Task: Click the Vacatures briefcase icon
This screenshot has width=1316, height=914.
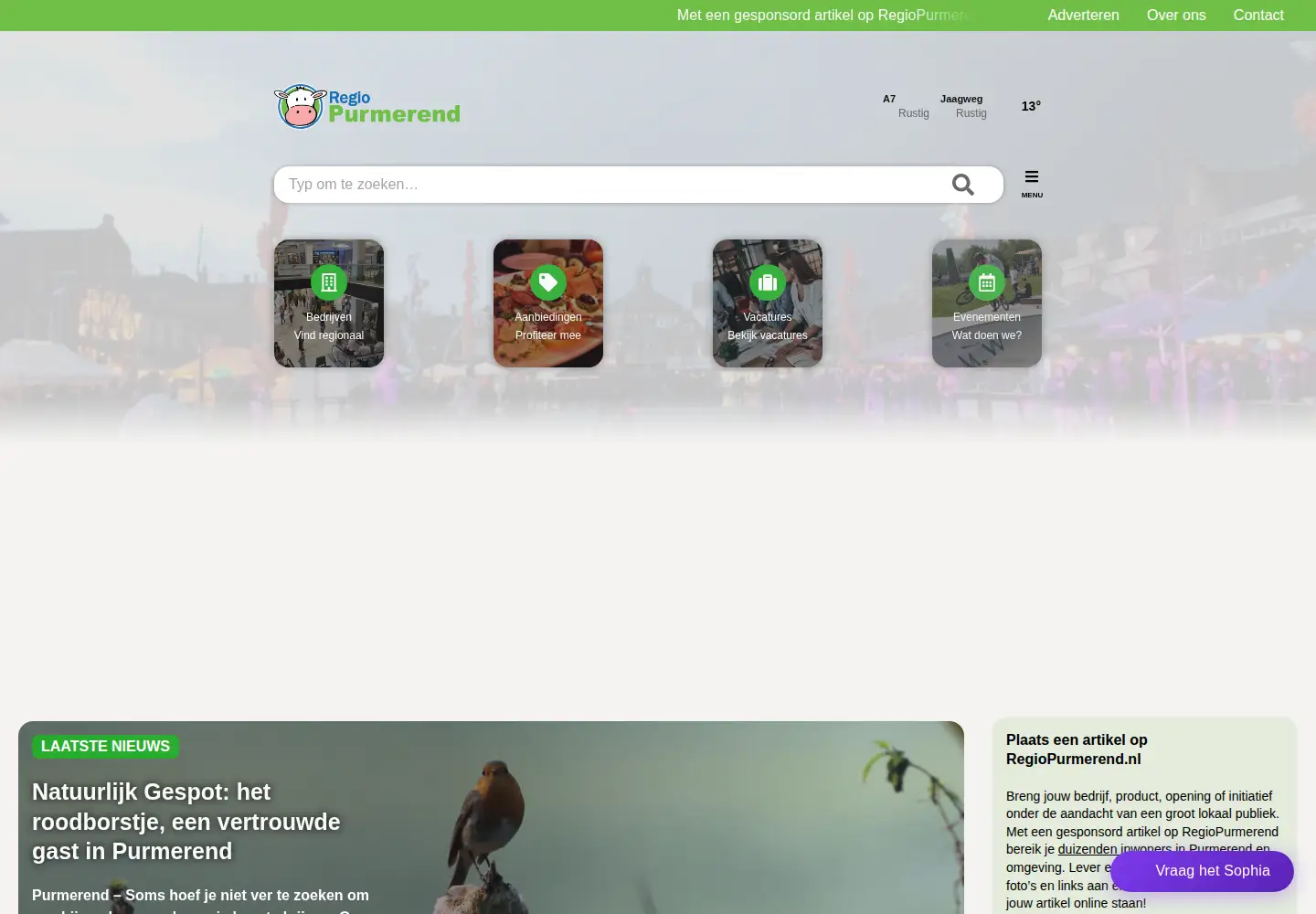Action: [768, 282]
